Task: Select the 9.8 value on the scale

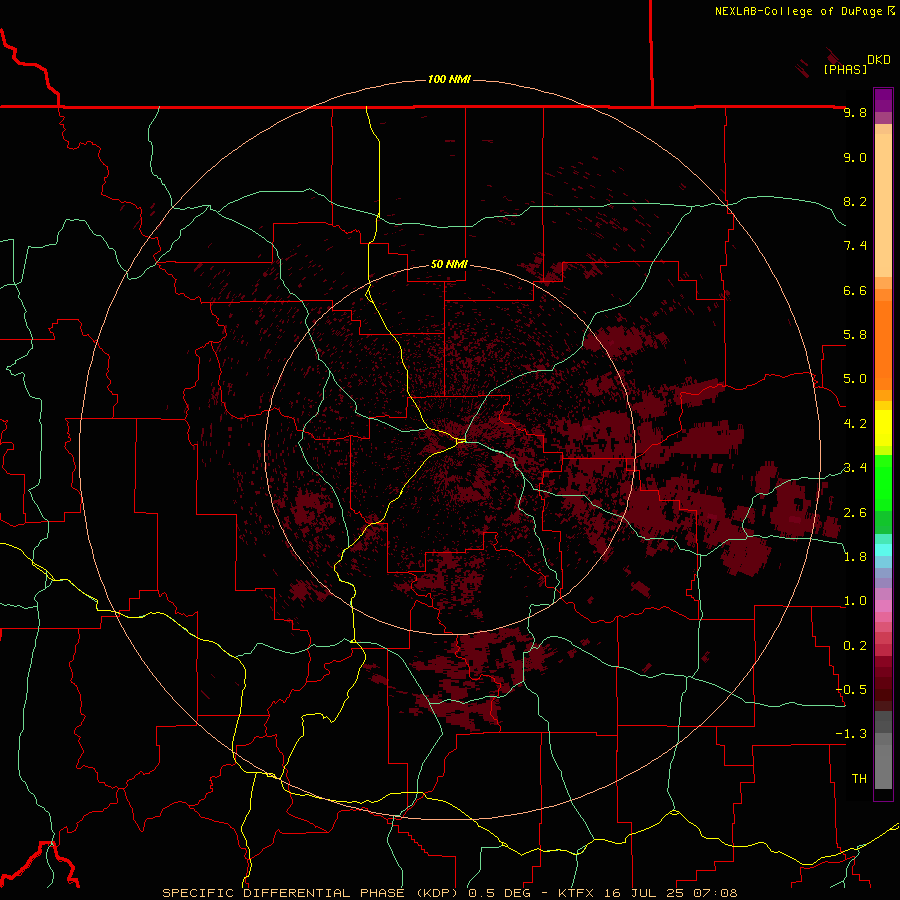Action: 855,113
